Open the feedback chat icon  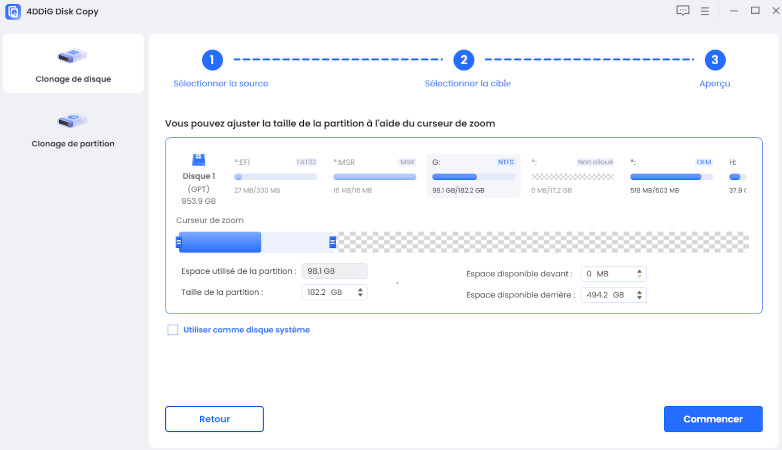[683, 10]
